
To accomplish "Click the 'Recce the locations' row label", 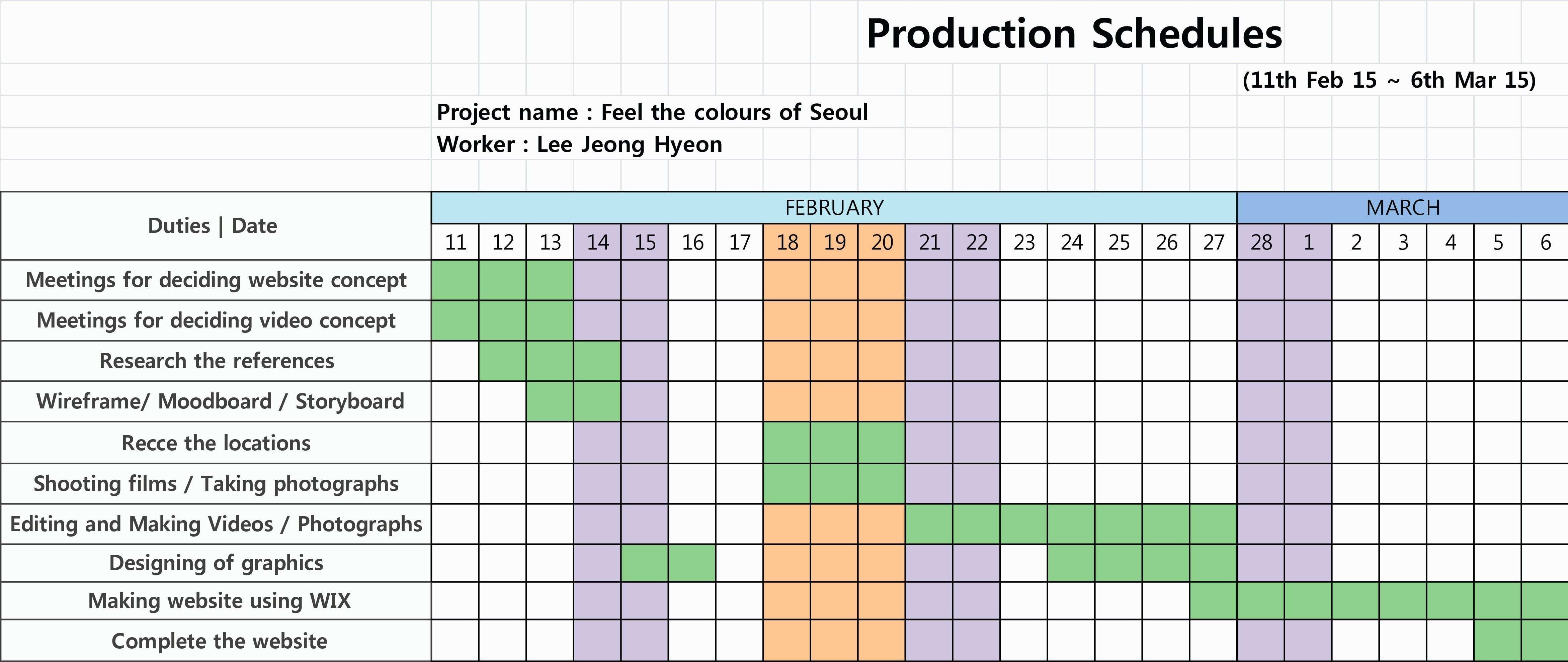I will 216,443.
